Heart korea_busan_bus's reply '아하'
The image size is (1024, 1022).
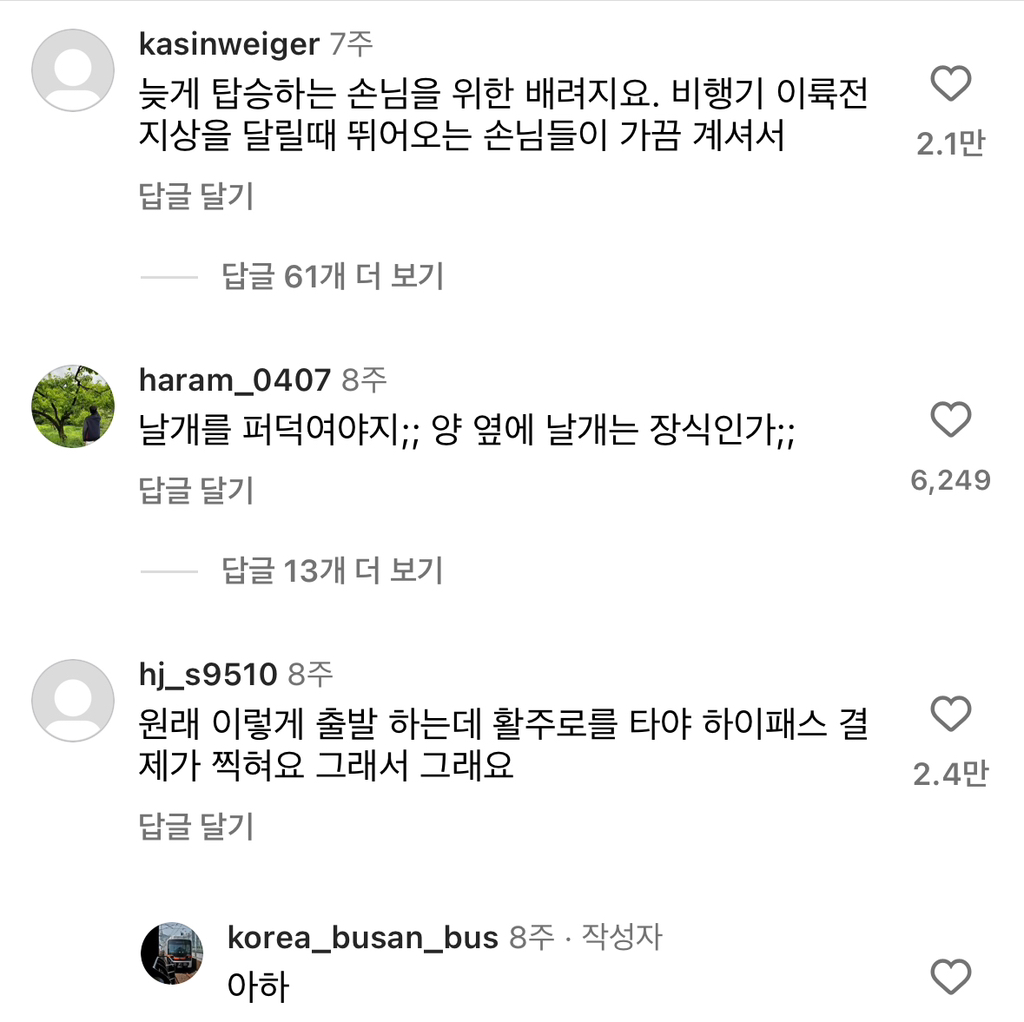click(x=950, y=975)
